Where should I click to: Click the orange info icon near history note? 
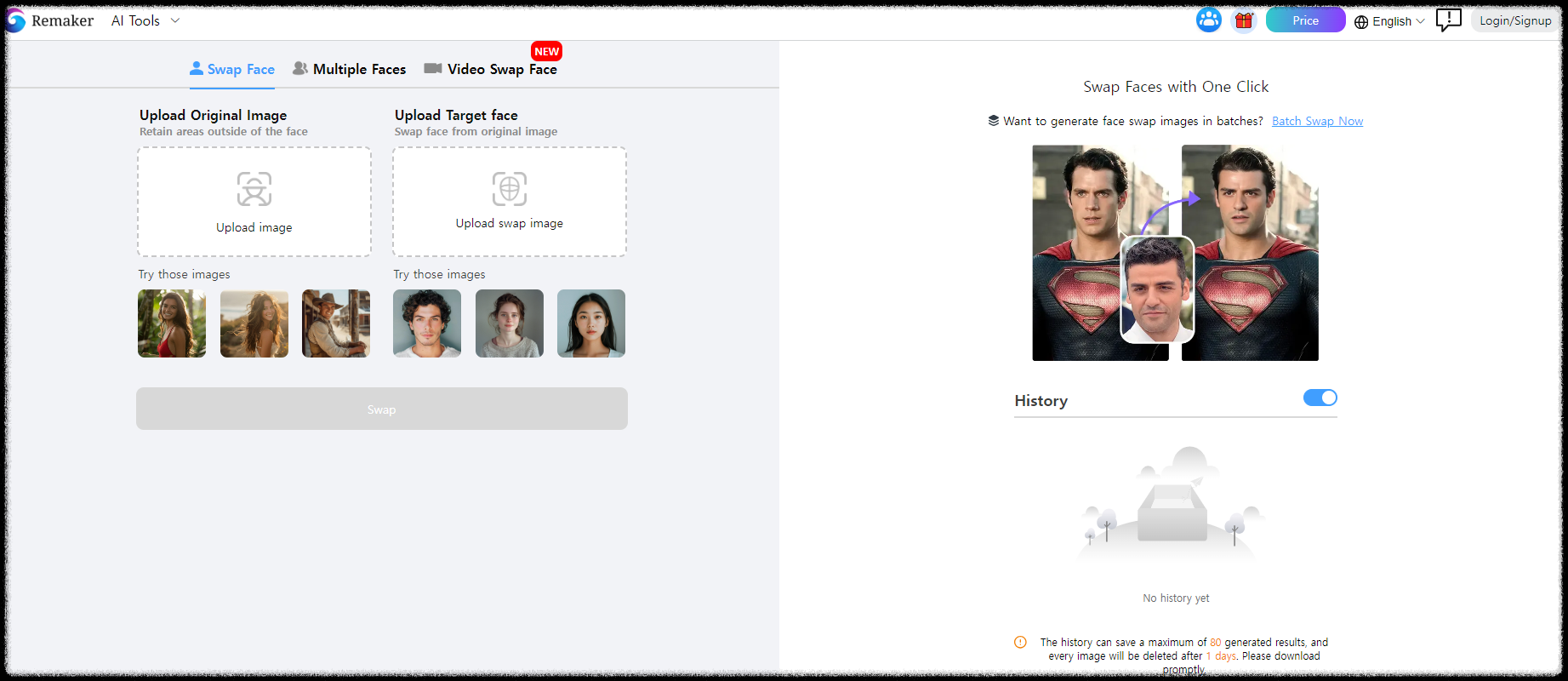1020,643
